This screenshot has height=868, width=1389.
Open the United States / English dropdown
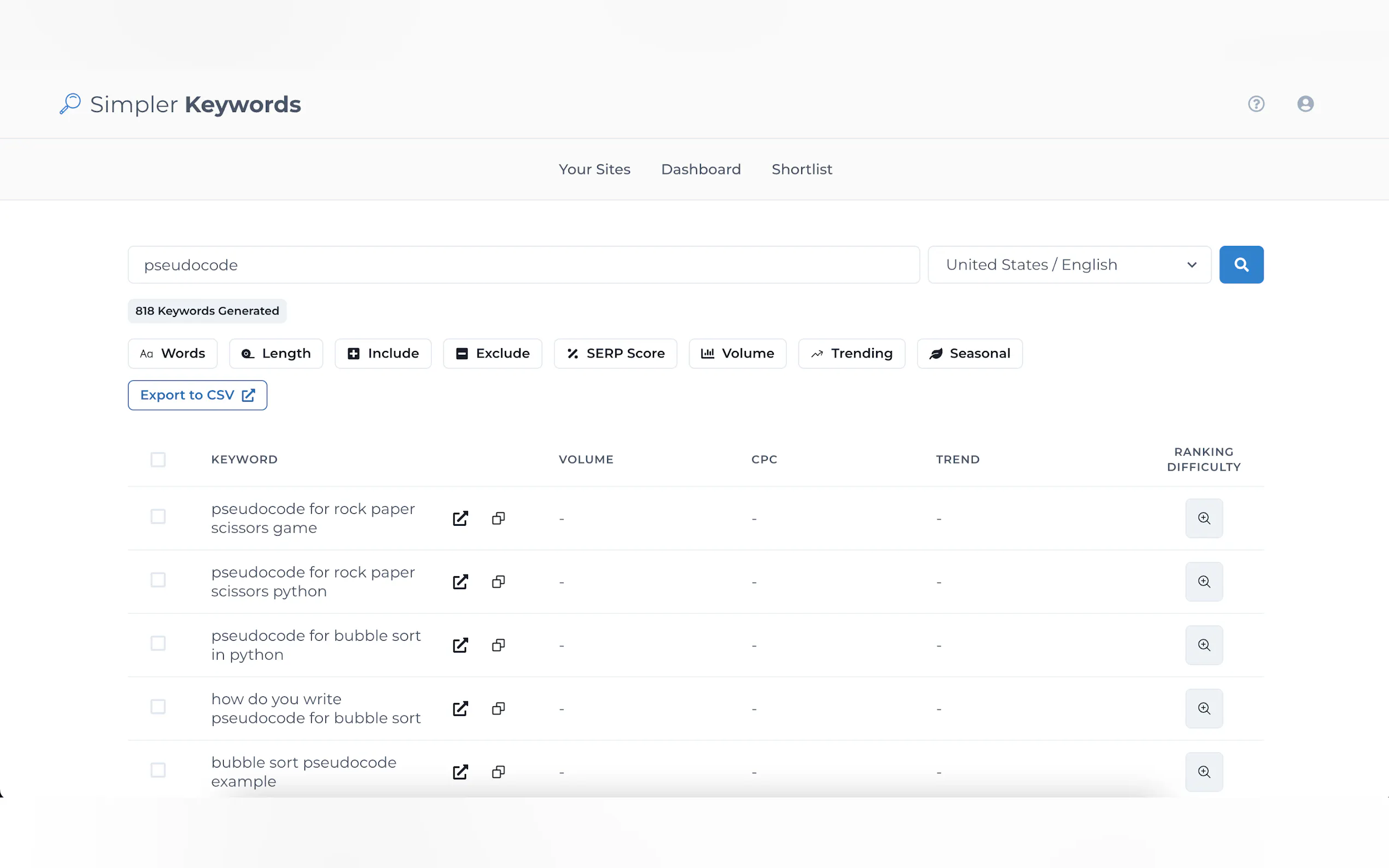[1069, 265]
